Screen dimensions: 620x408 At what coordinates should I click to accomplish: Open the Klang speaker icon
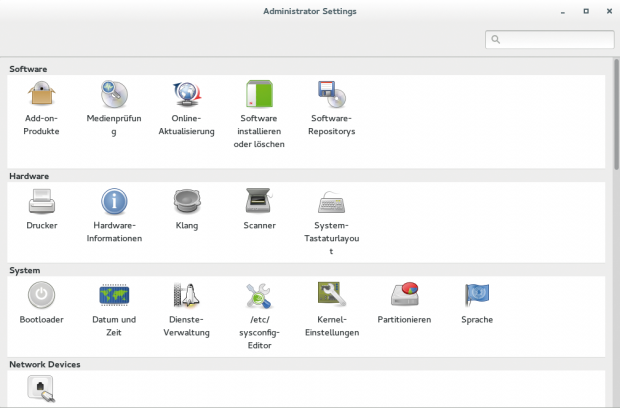coord(187,201)
